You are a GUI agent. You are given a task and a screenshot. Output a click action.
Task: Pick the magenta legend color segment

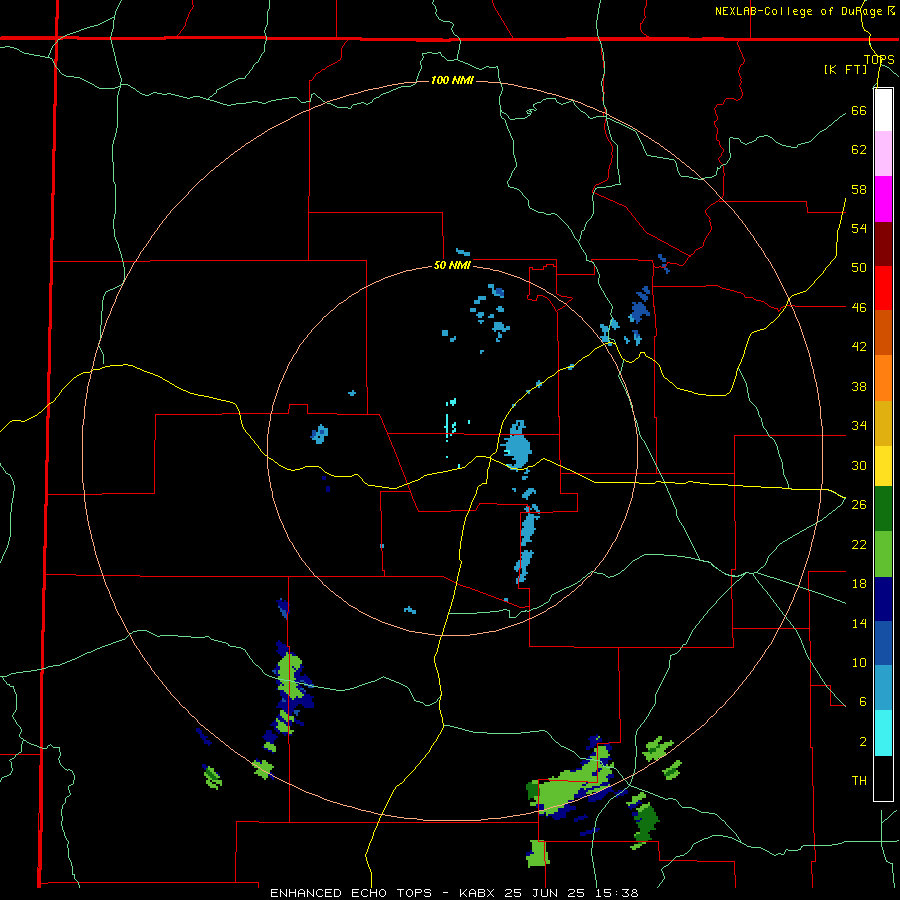883,199
